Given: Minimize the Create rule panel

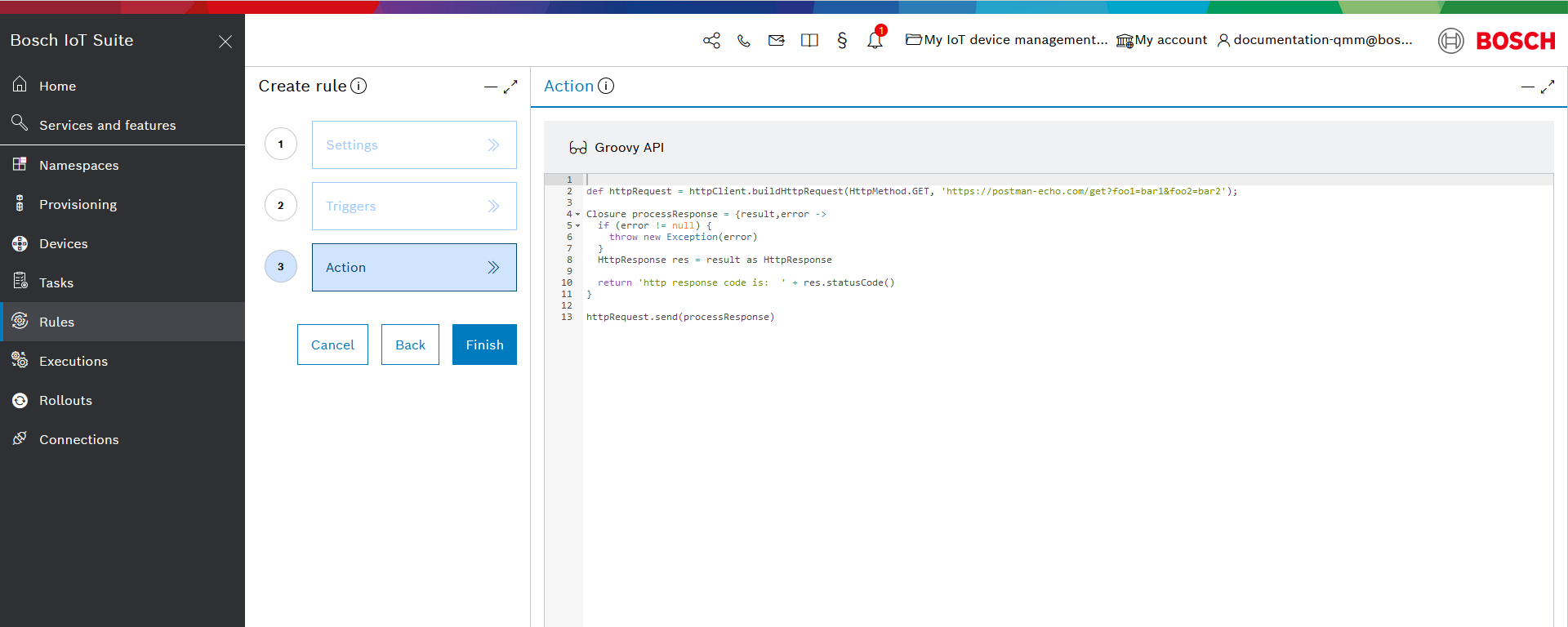Looking at the screenshot, I should [x=490, y=87].
